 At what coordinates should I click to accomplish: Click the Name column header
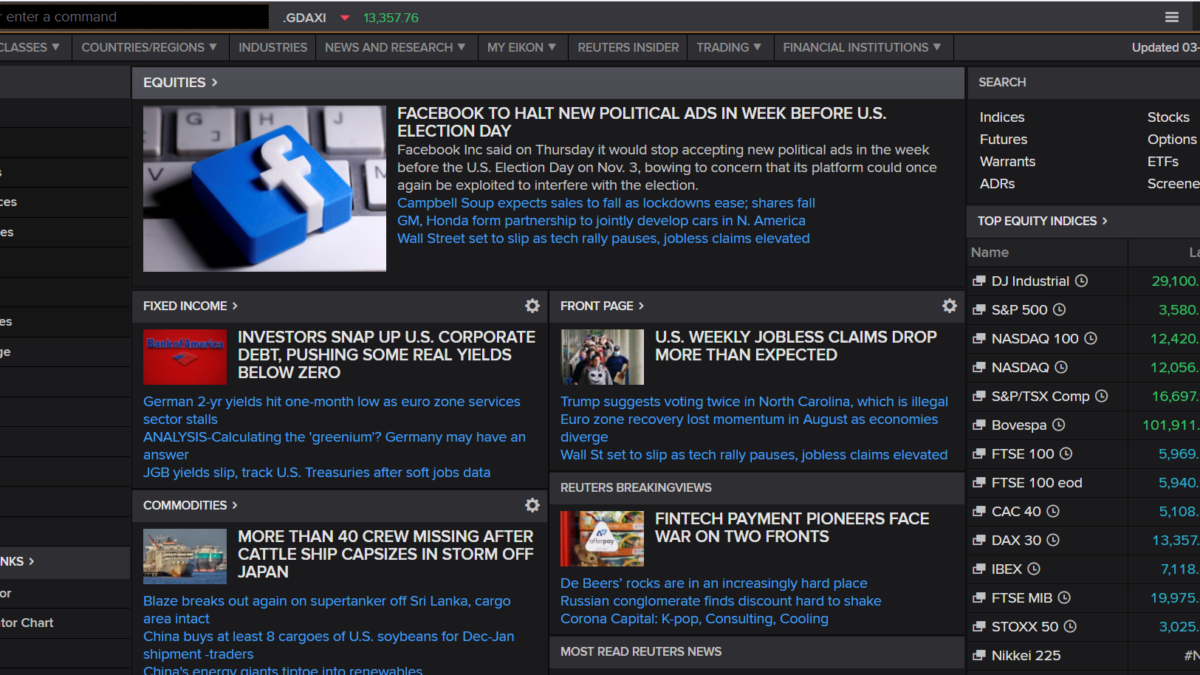click(990, 253)
